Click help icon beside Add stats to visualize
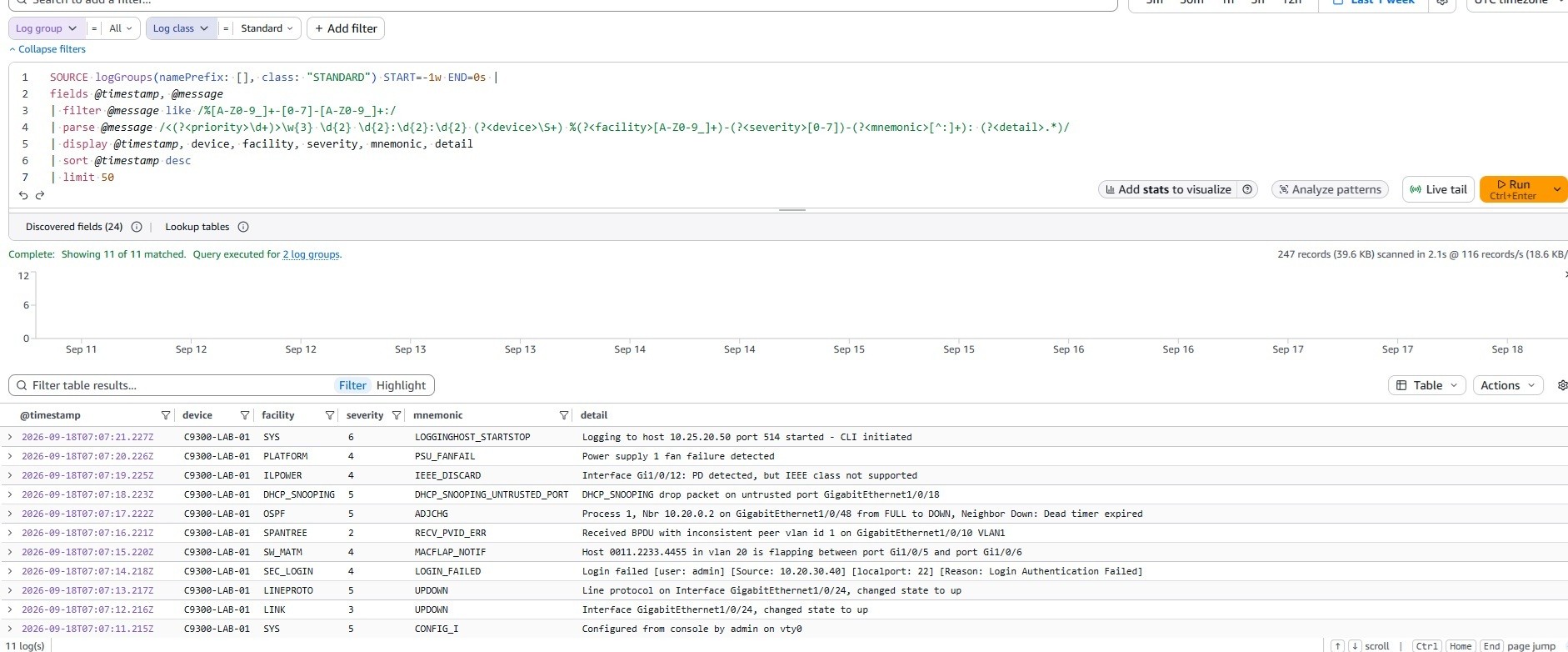This screenshot has width=1568, height=652. tap(1247, 189)
